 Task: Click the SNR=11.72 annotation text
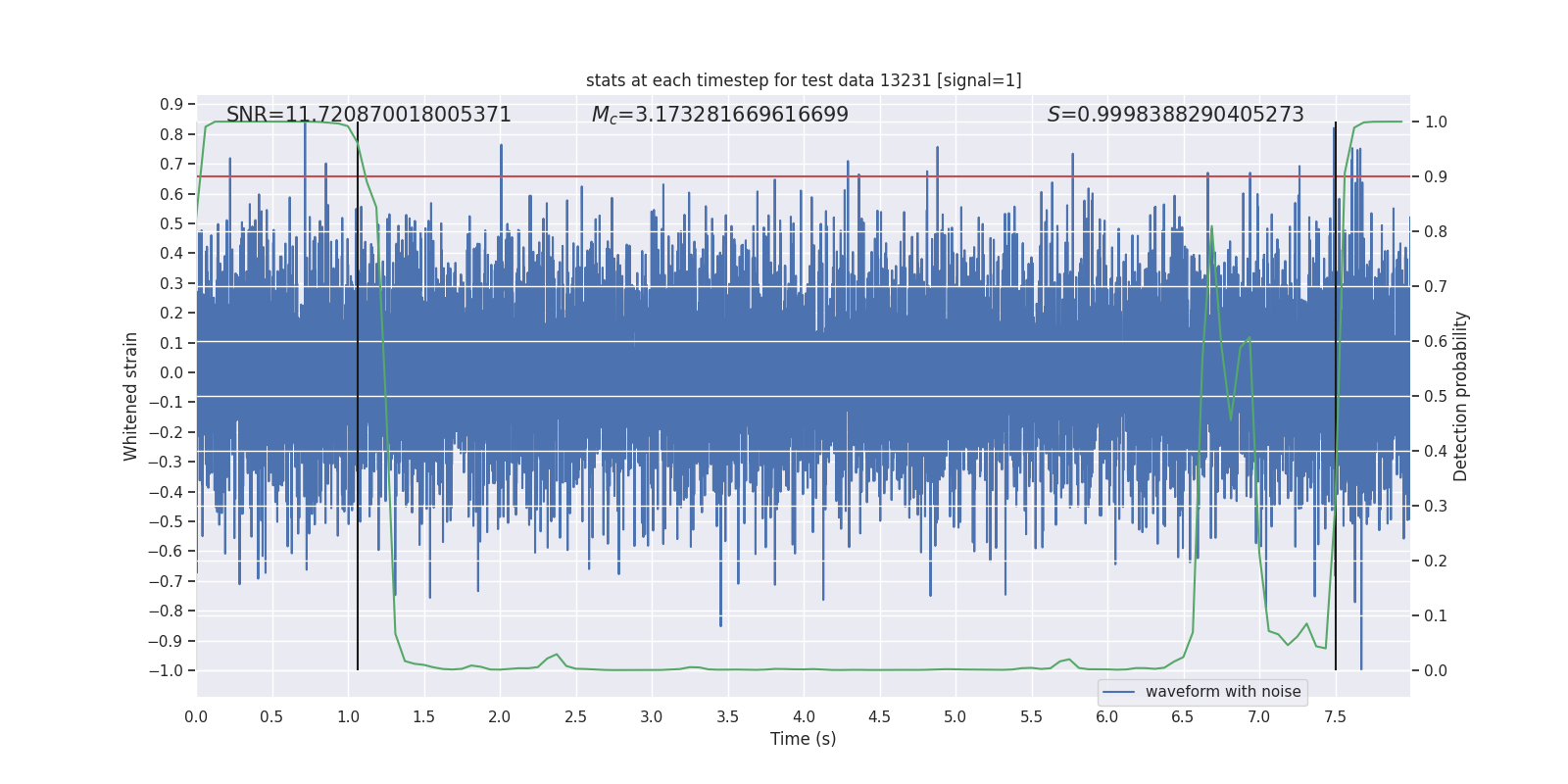tap(368, 115)
